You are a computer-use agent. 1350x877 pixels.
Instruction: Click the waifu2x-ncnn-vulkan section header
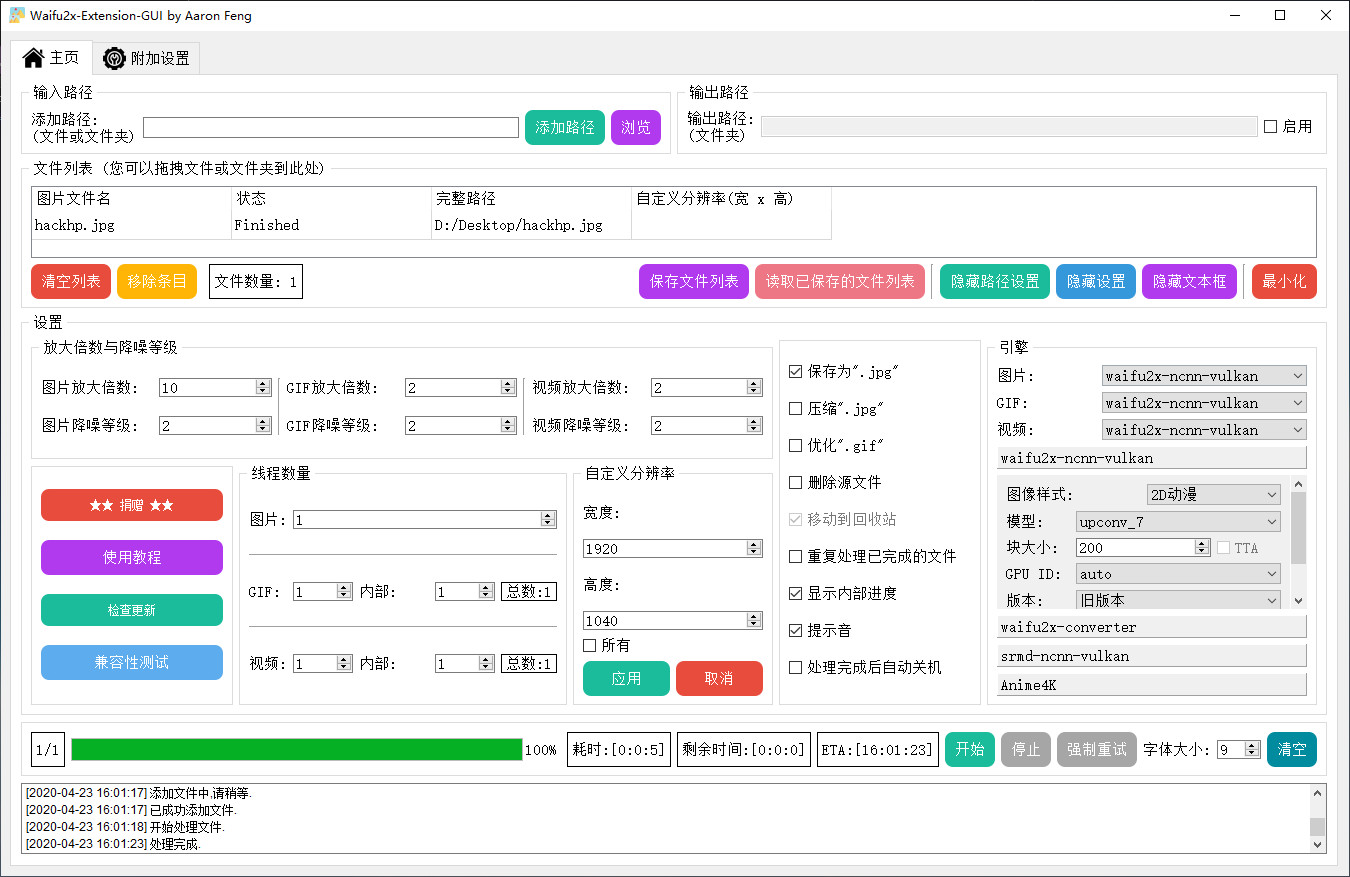point(1152,458)
